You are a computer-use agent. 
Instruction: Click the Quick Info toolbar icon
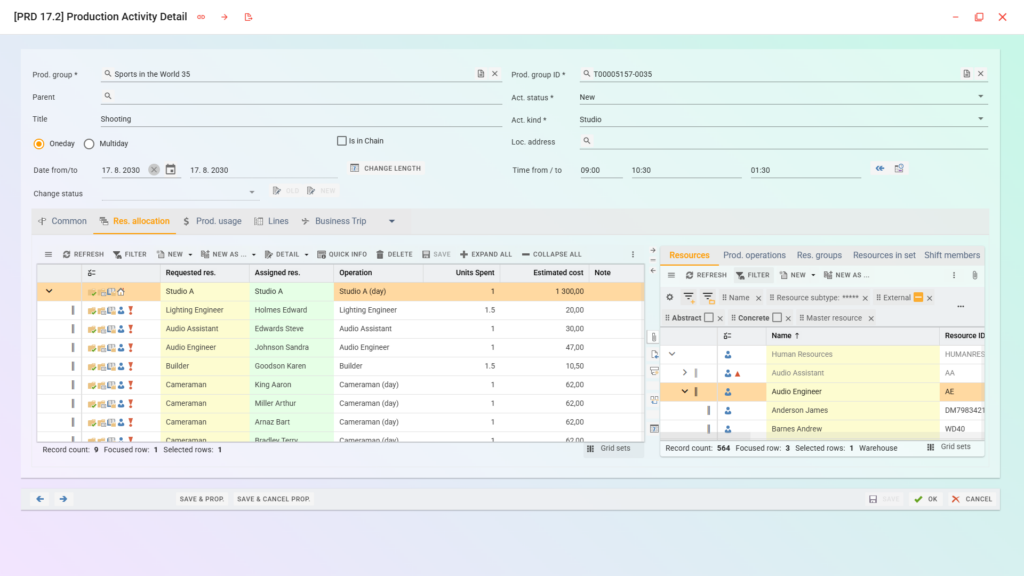coord(341,254)
